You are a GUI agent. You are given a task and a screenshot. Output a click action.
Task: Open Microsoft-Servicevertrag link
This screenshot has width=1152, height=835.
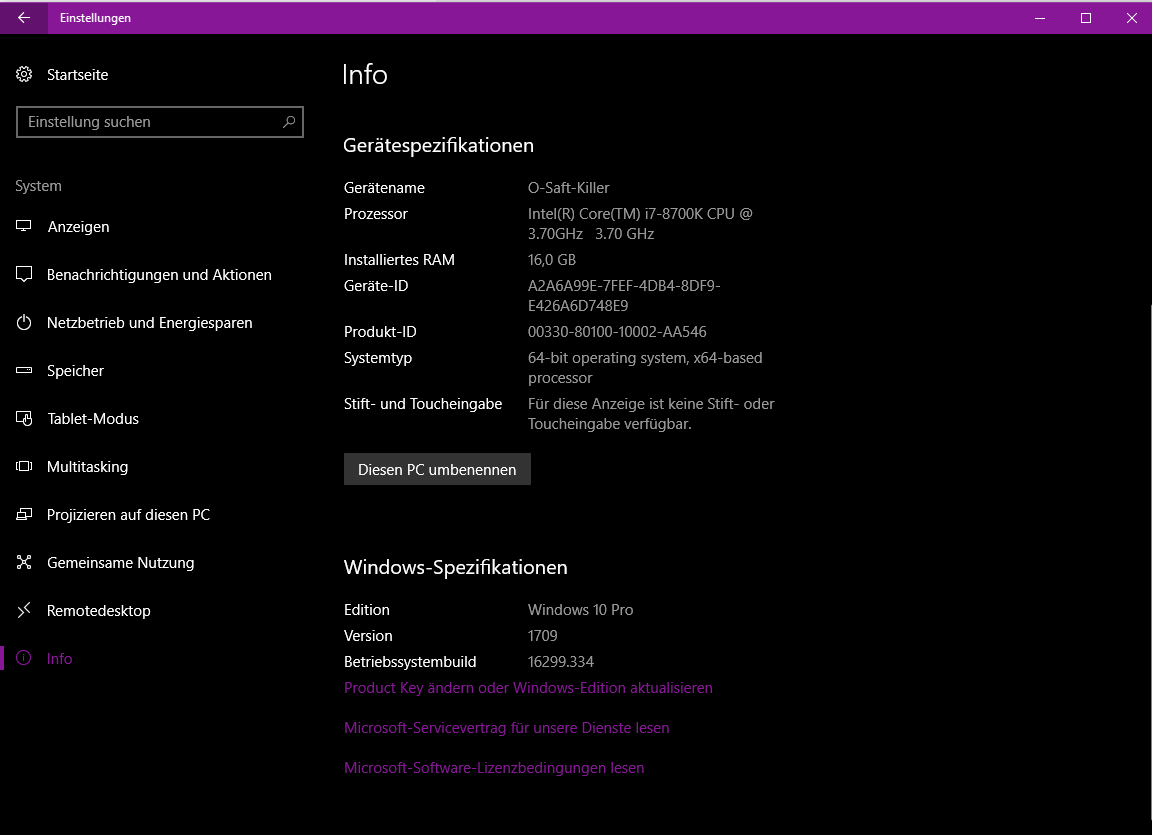tap(506, 728)
